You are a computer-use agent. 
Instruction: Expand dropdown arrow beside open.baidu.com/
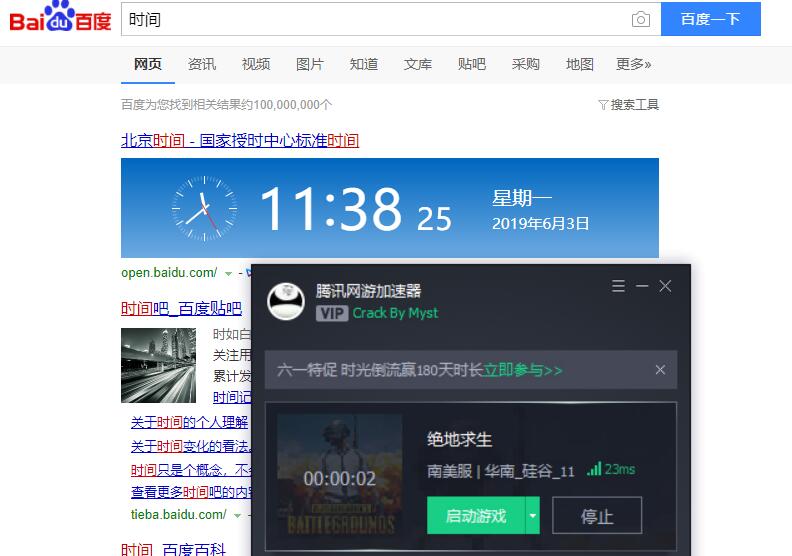click(228, 274)
